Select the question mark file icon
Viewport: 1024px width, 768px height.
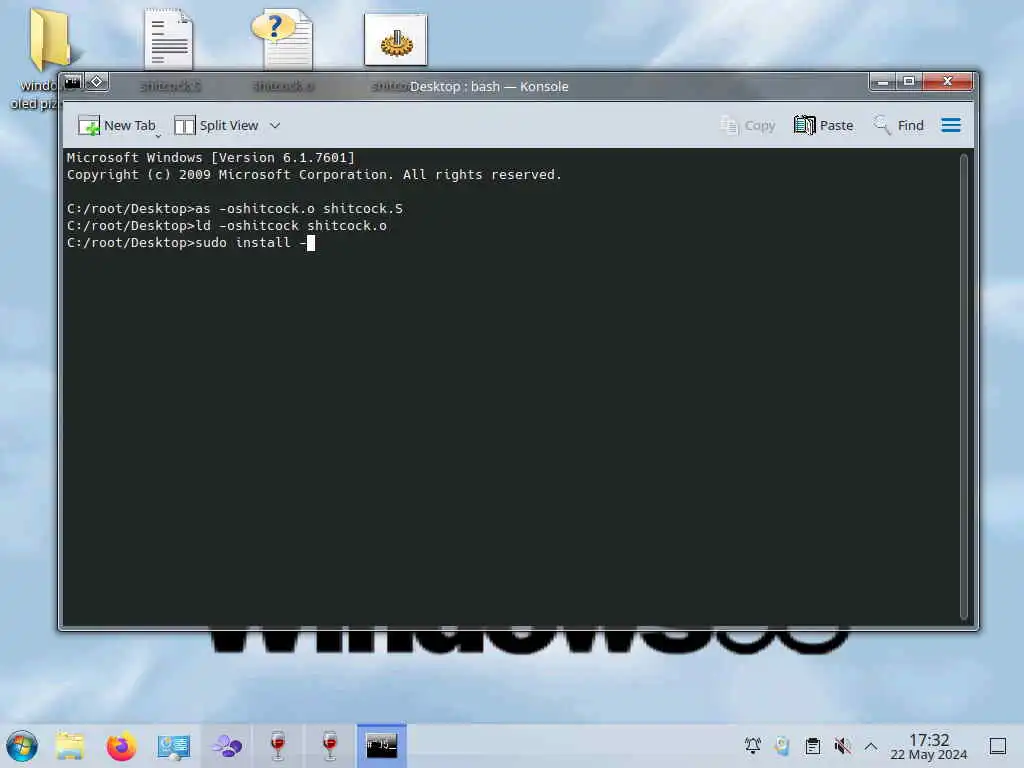(283, 39)
